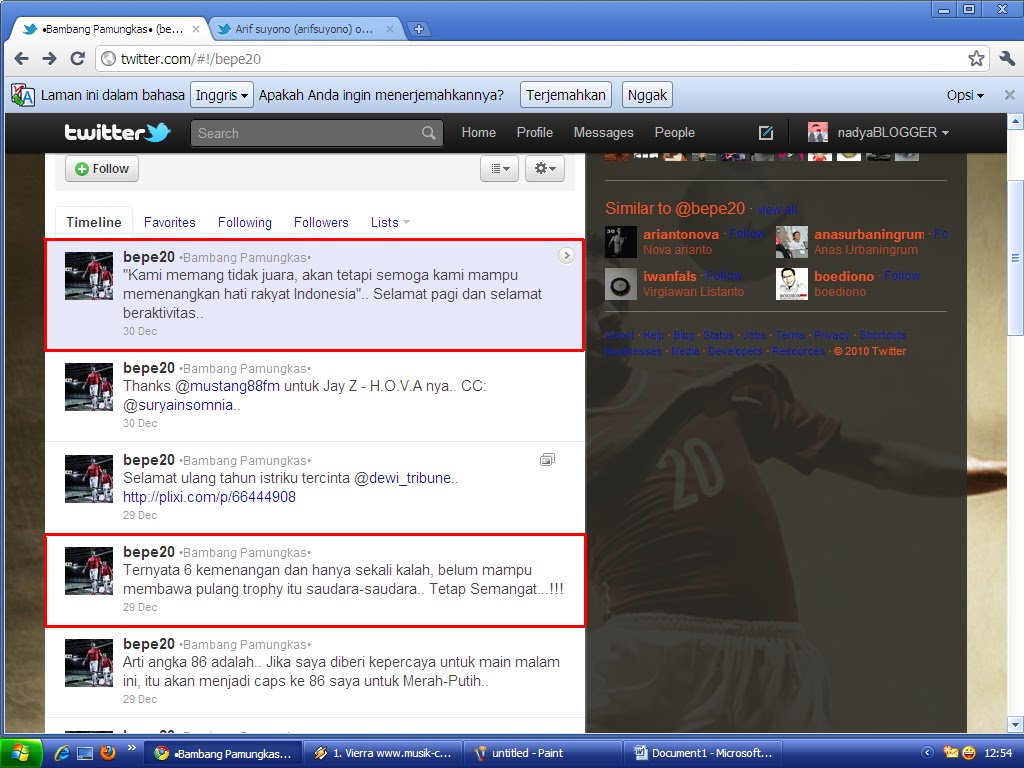This screenshot has width=1024, height=768.
Task: Open the Privacy footer link
Action: coord(831,335)
